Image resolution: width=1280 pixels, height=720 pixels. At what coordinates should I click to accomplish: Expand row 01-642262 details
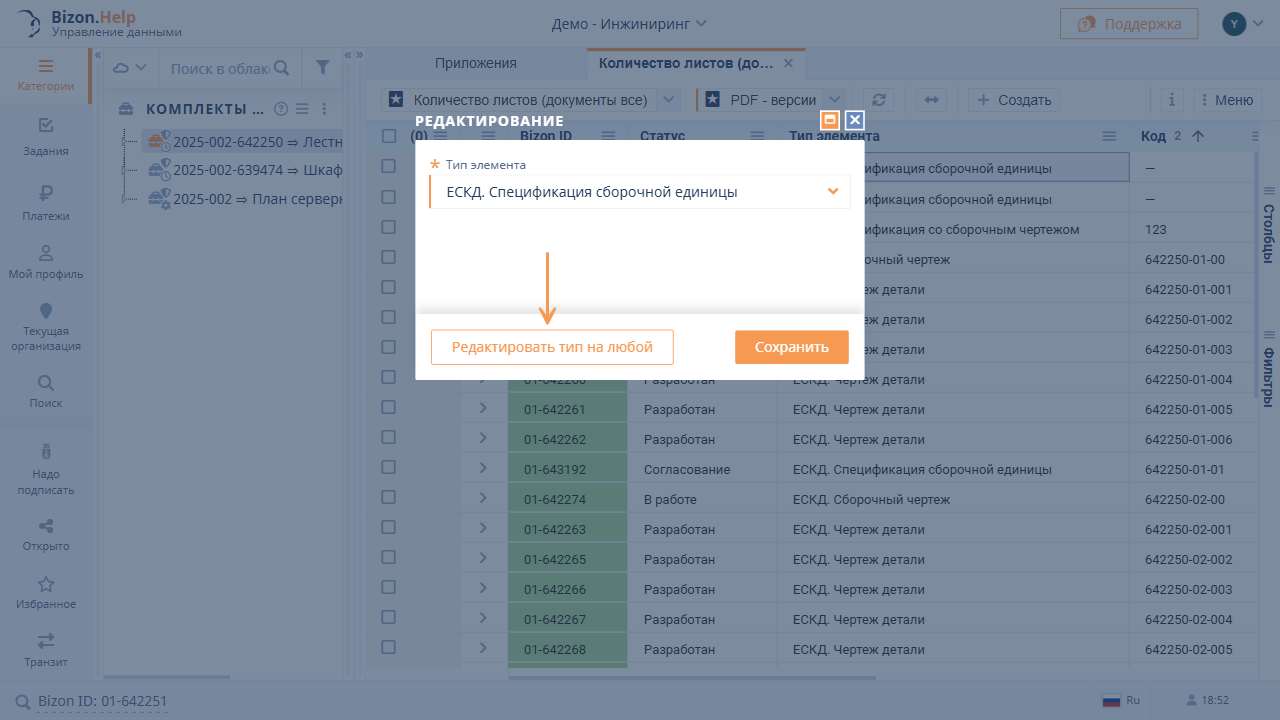point(483,438)
